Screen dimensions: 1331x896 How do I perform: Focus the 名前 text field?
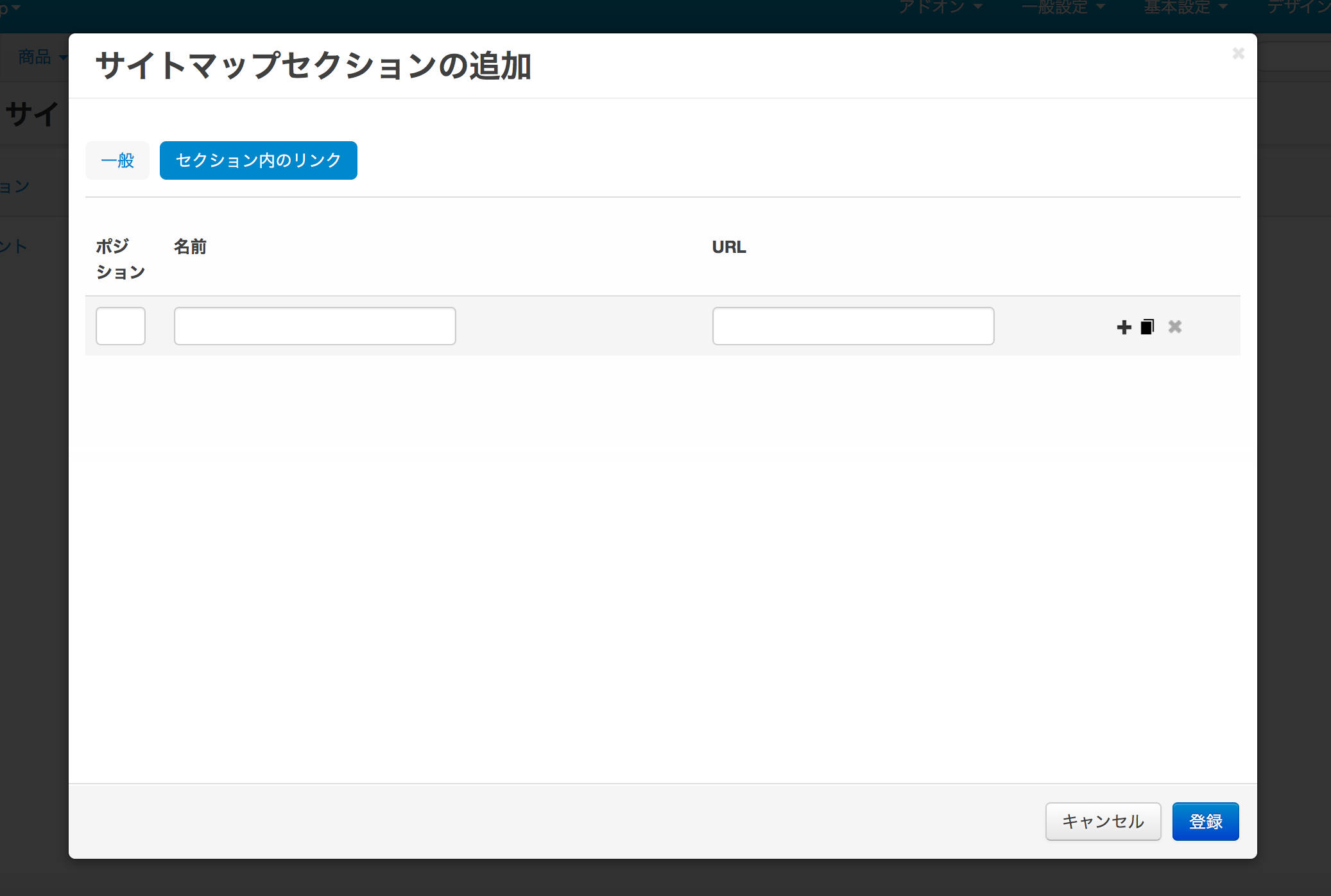315,326
